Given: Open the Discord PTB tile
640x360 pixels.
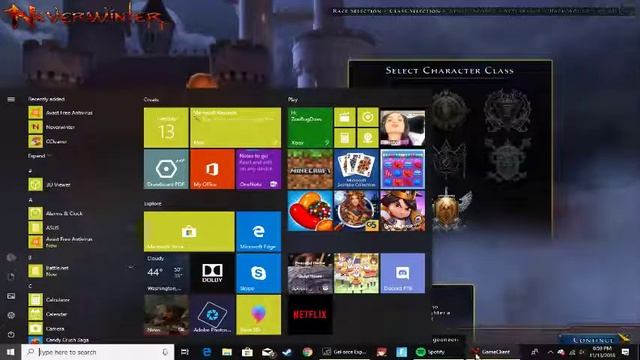Looking at the screenshot, I should [x=402, y=273].
